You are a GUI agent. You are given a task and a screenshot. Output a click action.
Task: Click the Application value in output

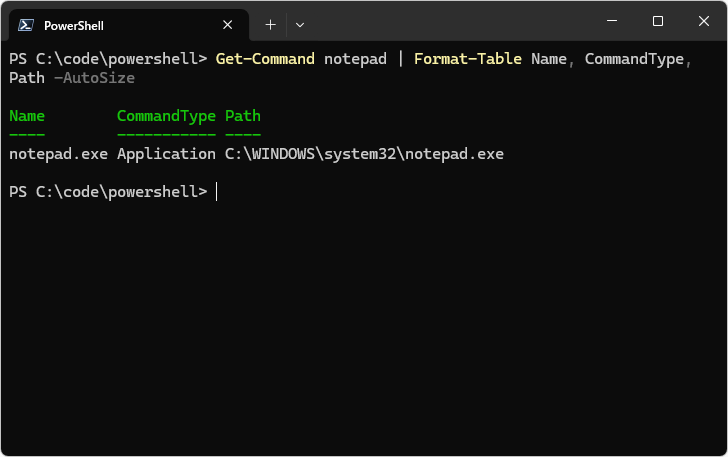pos(166,154)
